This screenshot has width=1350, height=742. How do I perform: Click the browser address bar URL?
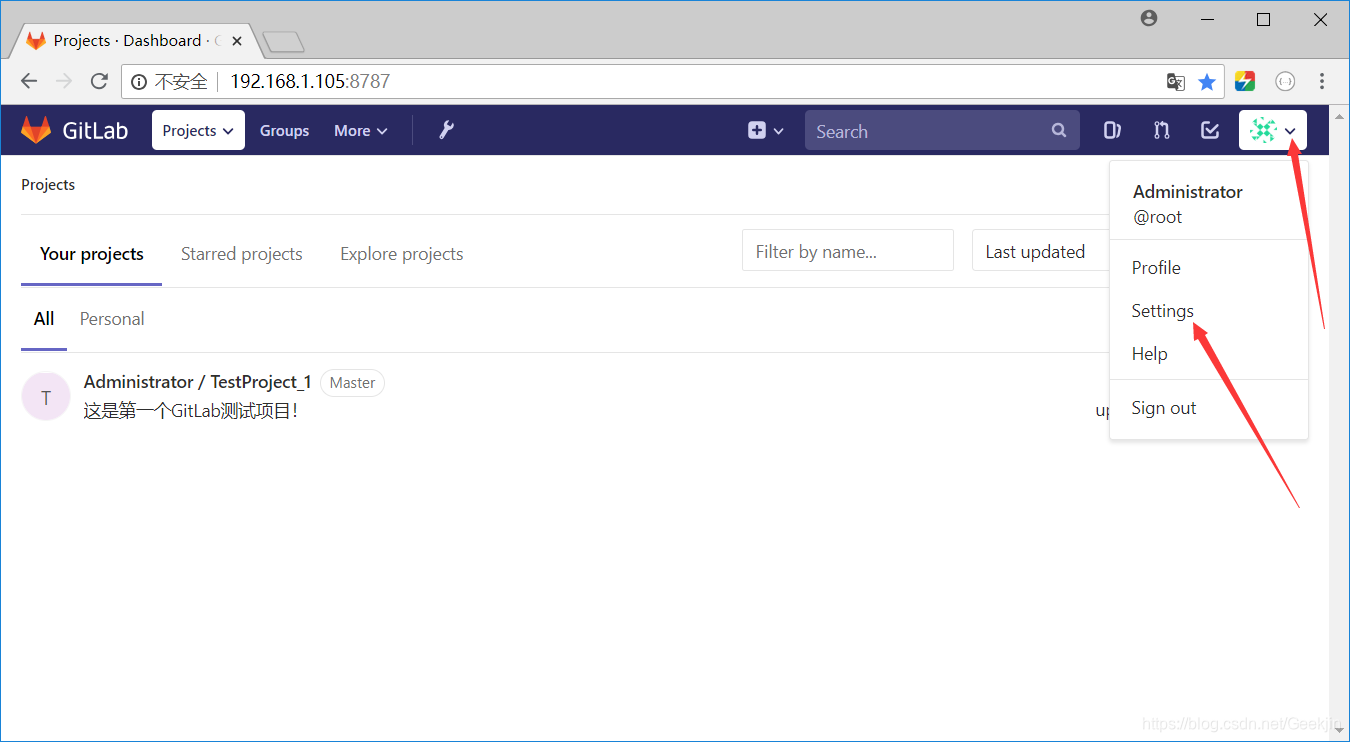(310, 81)
